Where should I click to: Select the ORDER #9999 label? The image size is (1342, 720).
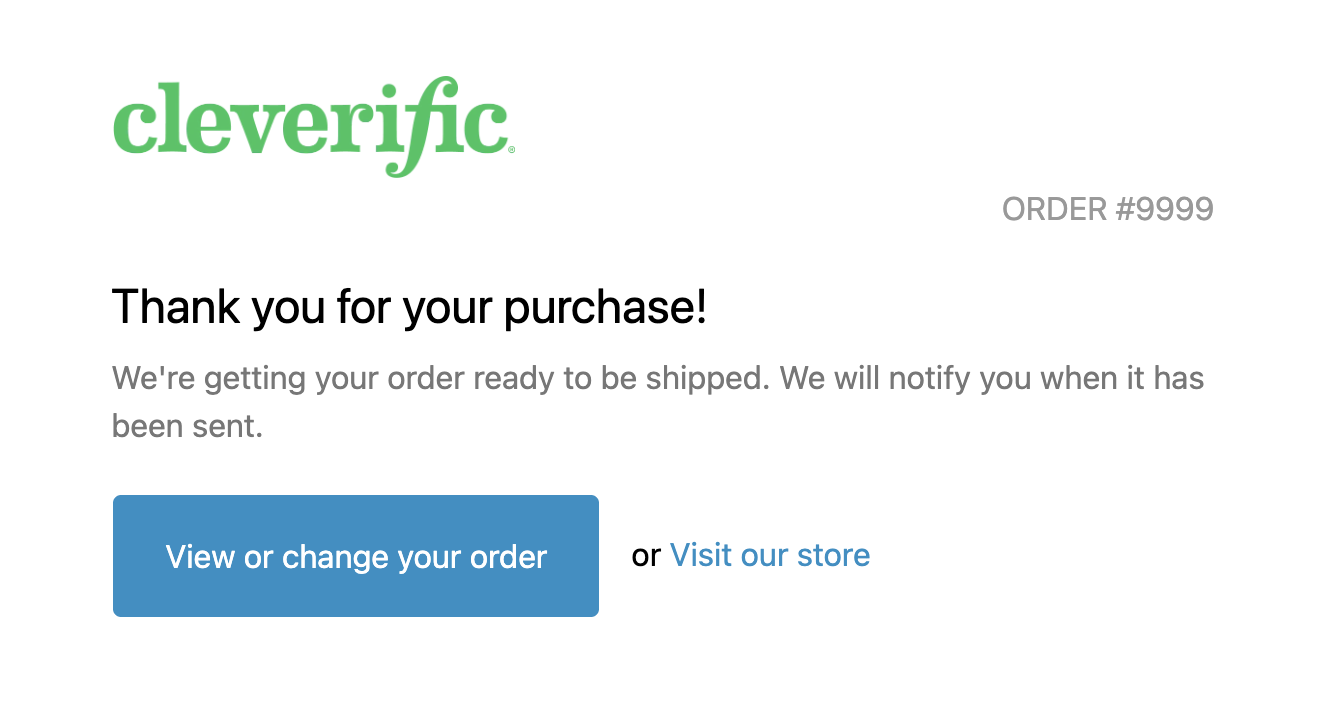point(1108,210)
